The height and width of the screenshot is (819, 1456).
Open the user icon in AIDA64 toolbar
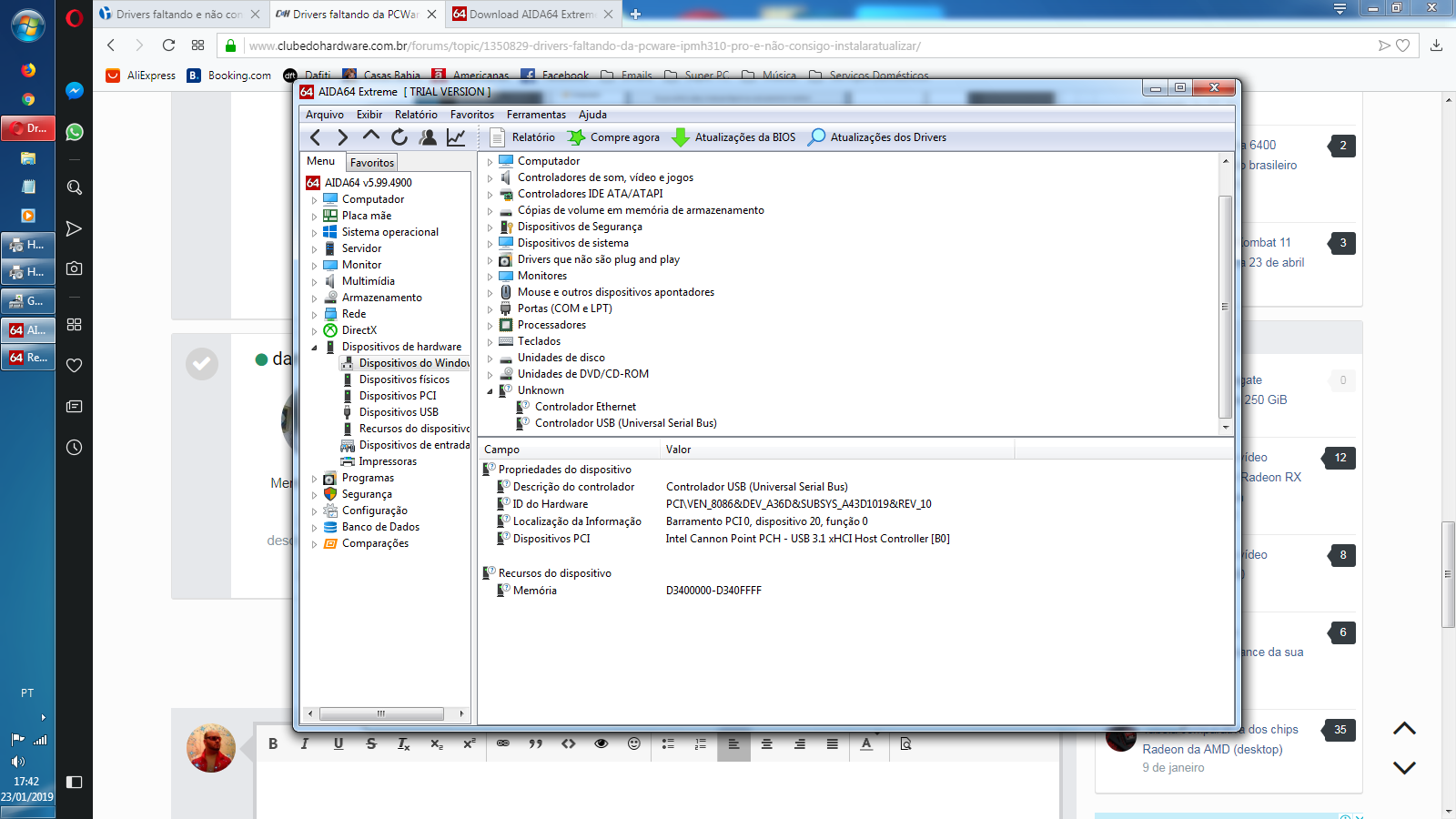pos(428,137)
